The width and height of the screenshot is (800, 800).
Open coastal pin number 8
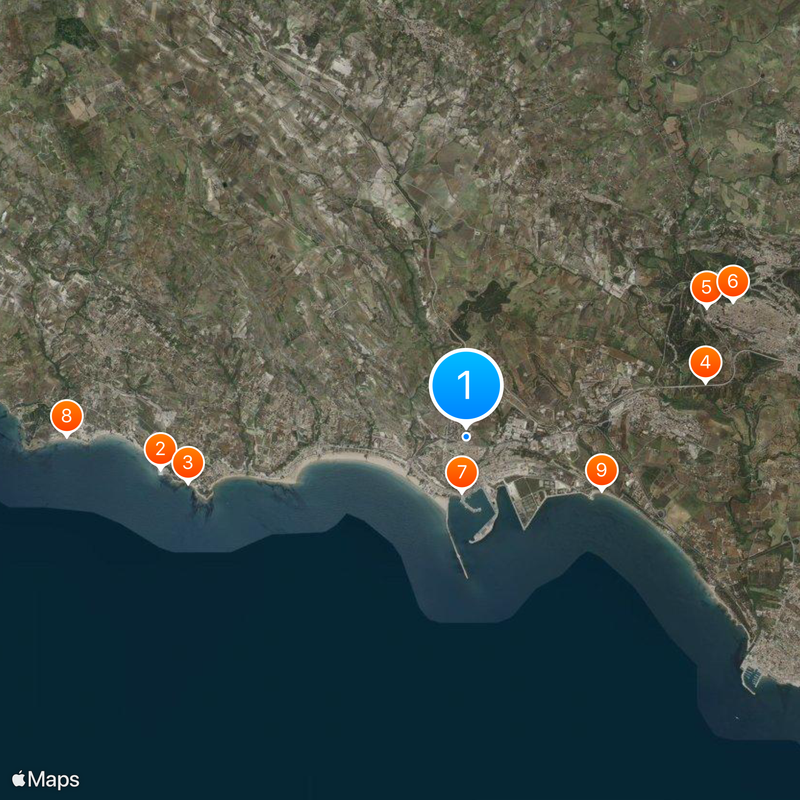point(66,417)
